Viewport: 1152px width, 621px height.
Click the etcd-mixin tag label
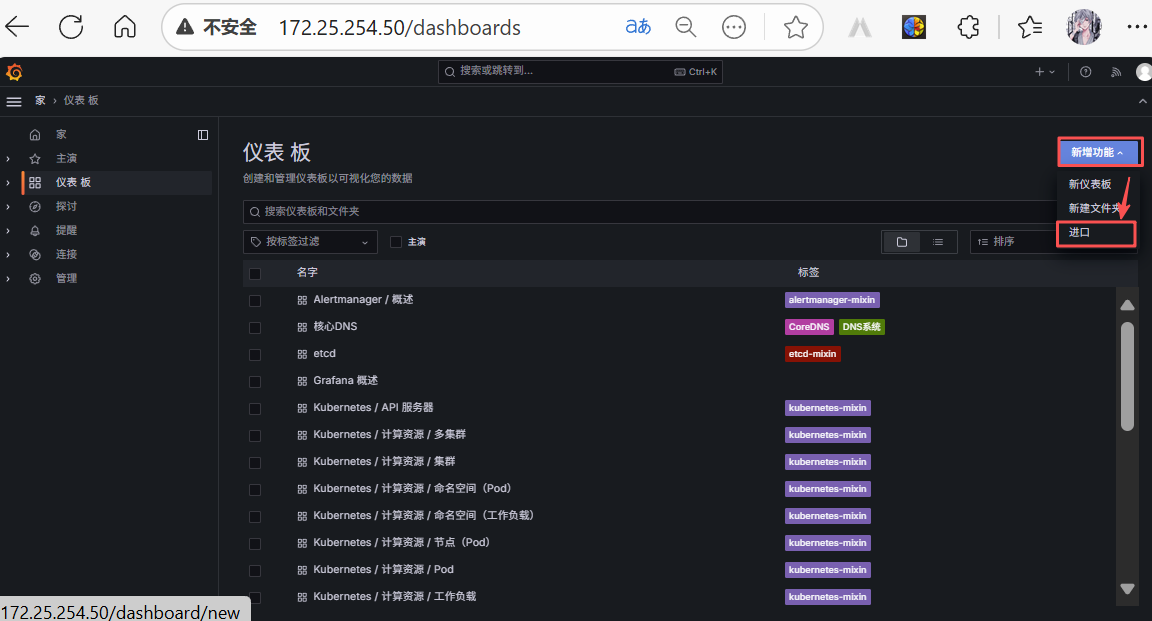812,354
